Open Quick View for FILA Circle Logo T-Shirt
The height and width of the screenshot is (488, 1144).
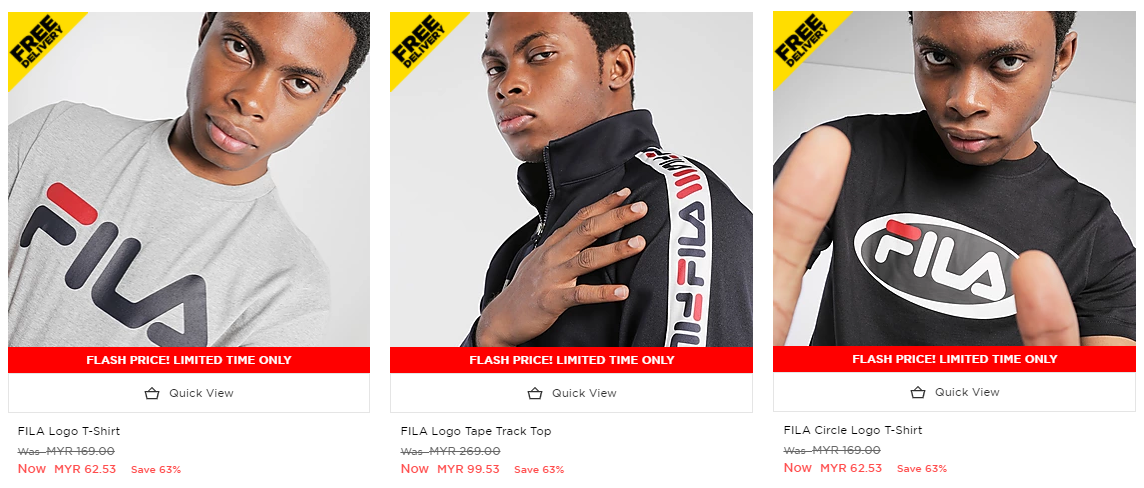click(954, 392)
